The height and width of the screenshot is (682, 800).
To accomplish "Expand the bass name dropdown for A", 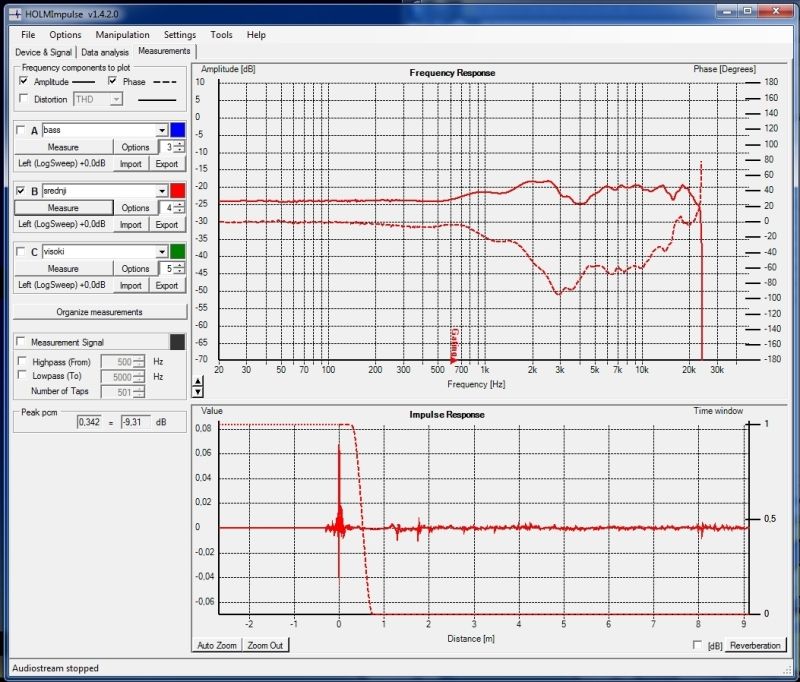I will [x=162, y=130].
